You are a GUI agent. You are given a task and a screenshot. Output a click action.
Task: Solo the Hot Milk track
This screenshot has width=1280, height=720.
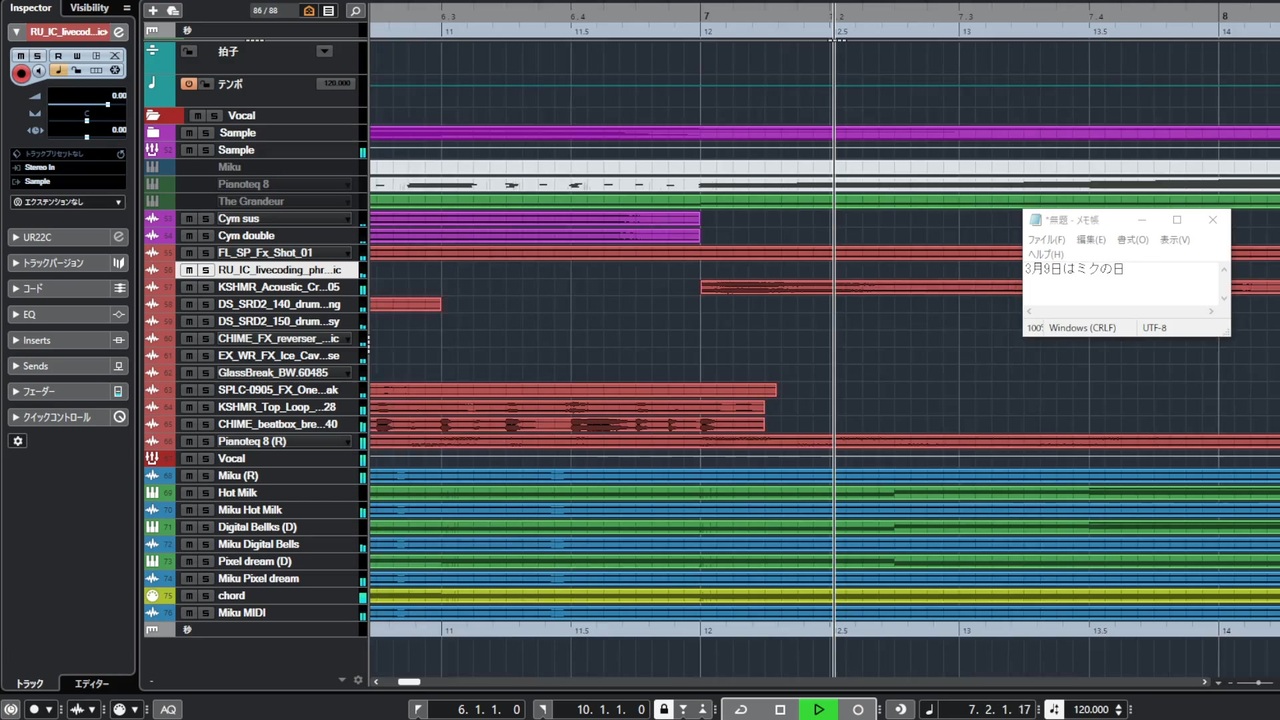pos(205,493)
